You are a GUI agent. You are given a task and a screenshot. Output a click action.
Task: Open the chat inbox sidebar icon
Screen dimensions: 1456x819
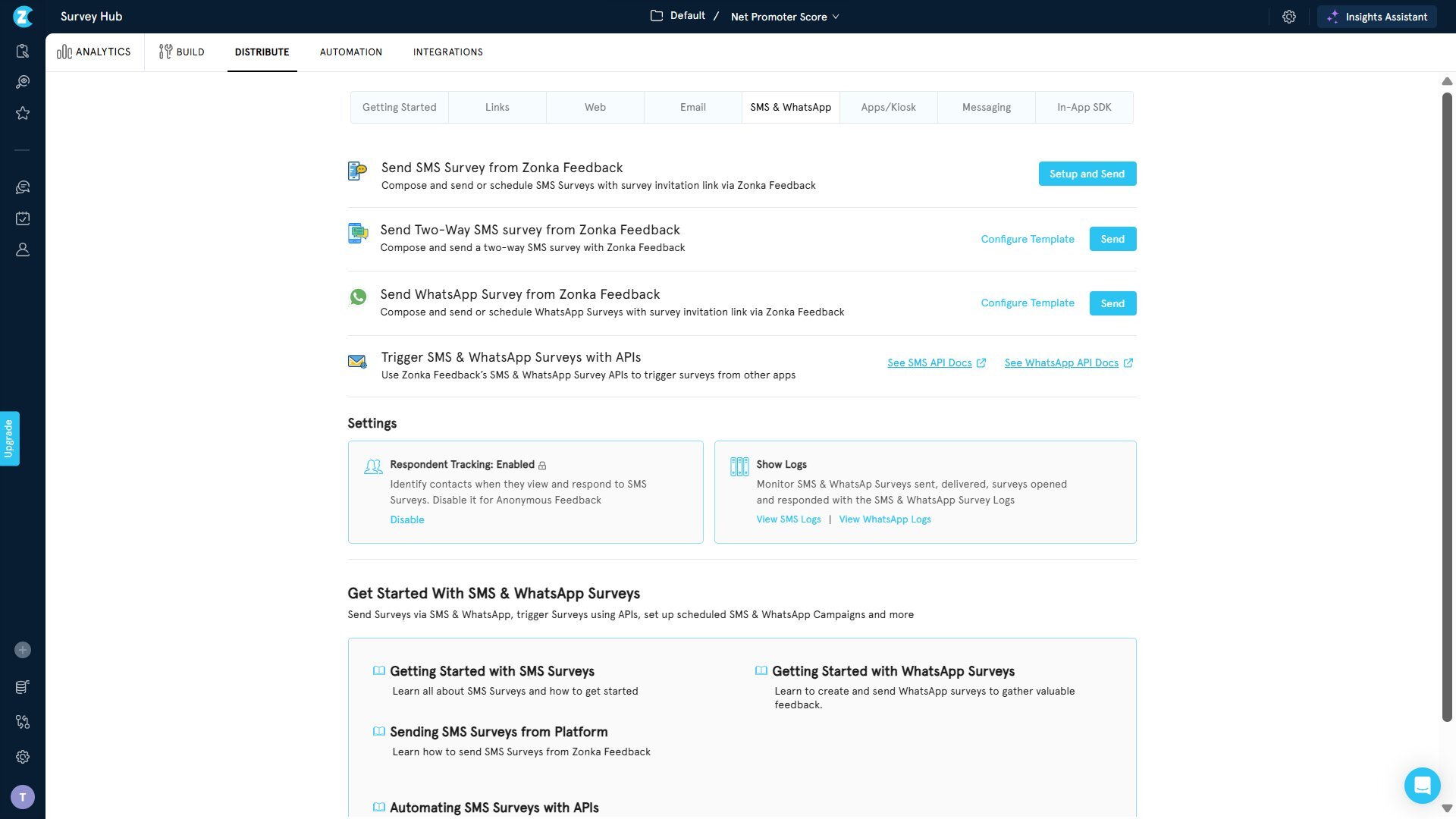point(23,187)
